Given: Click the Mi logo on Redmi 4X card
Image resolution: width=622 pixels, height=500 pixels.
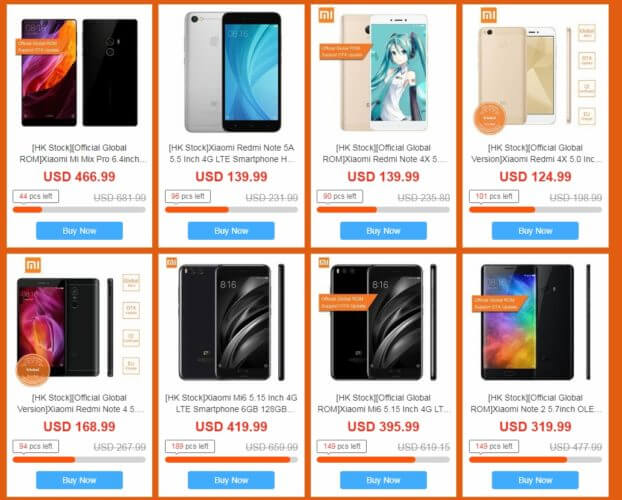Looking at the screenshot, I should [488, 15].
